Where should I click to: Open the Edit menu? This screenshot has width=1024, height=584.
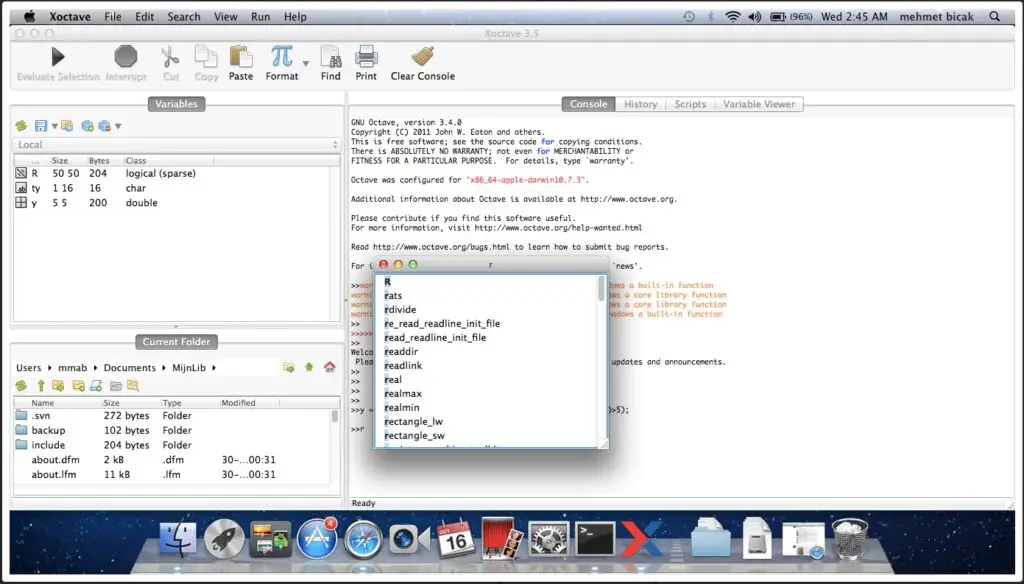(144, 16)
